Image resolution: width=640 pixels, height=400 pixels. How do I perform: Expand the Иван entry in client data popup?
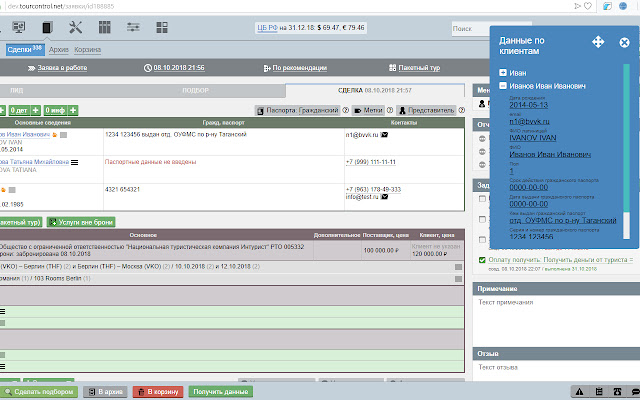point(503,73)
